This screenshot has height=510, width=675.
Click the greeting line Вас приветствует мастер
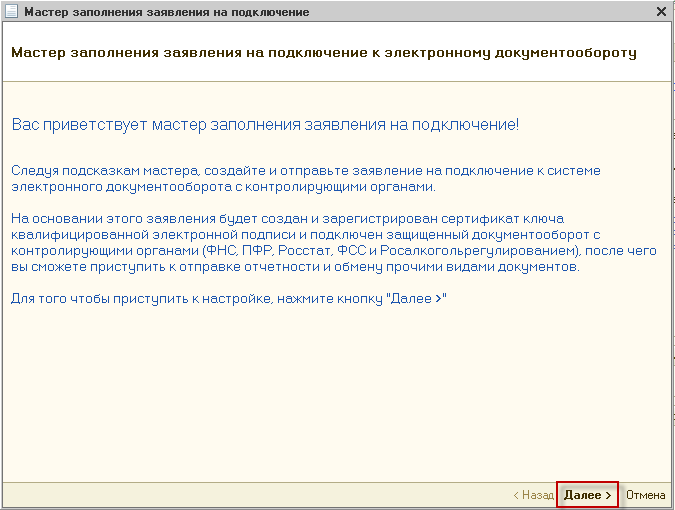point(265,125)
